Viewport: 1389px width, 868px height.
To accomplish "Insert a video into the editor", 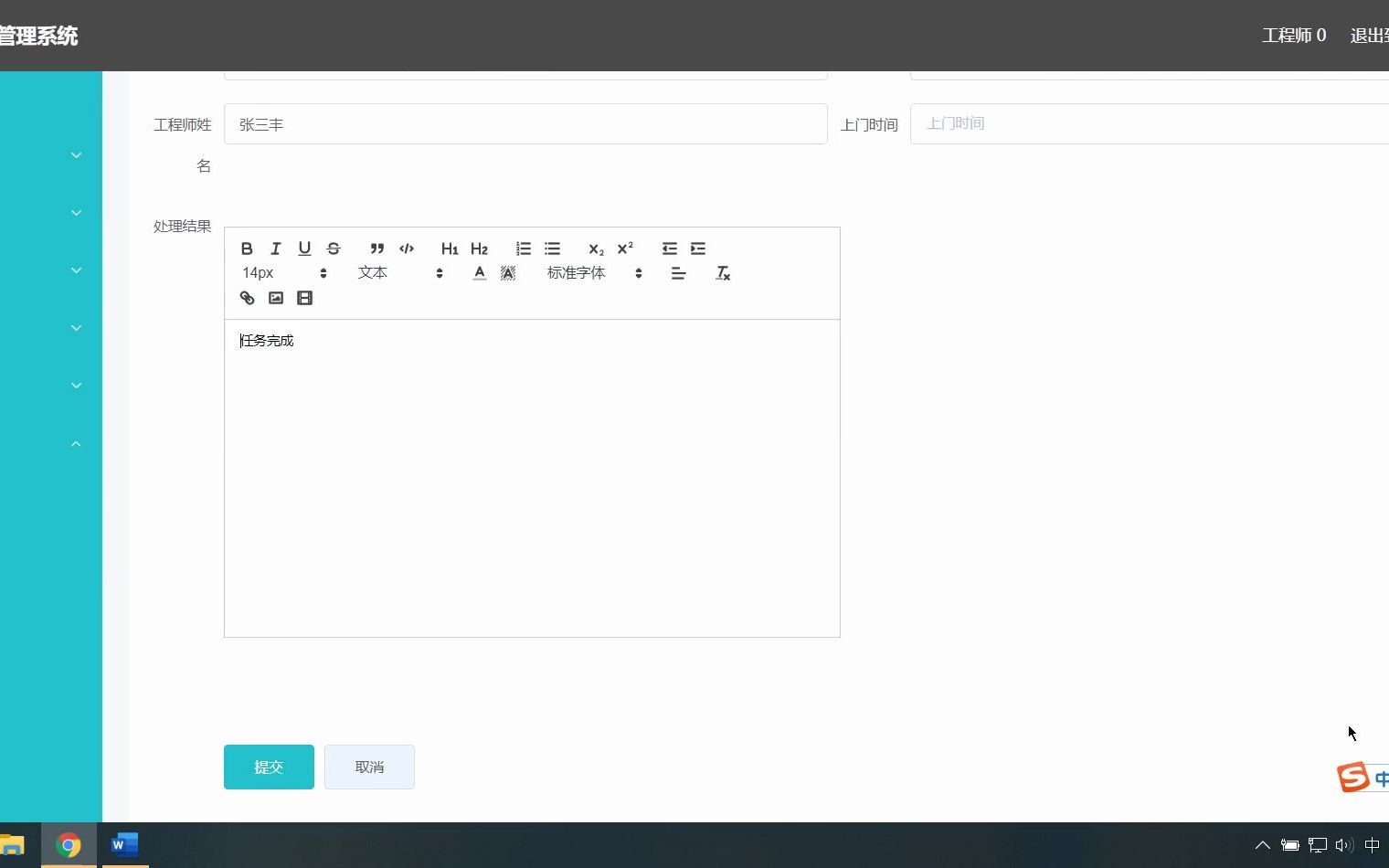I will [305, 298].
